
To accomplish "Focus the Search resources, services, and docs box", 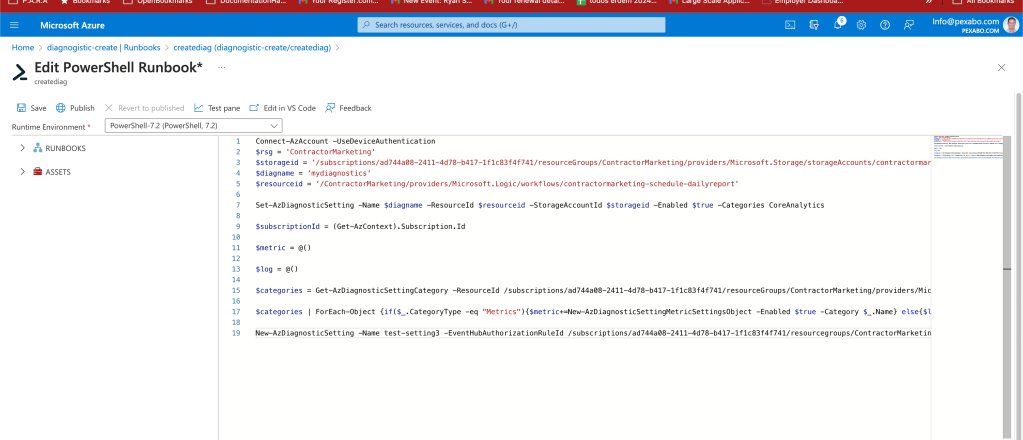I will click(x=512, y=25).
